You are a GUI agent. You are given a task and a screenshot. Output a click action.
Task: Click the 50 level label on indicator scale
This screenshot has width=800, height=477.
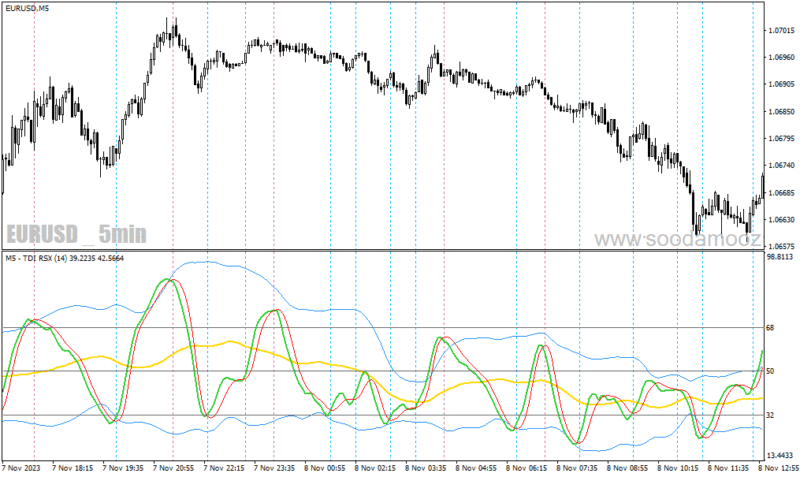click(770, 371)
